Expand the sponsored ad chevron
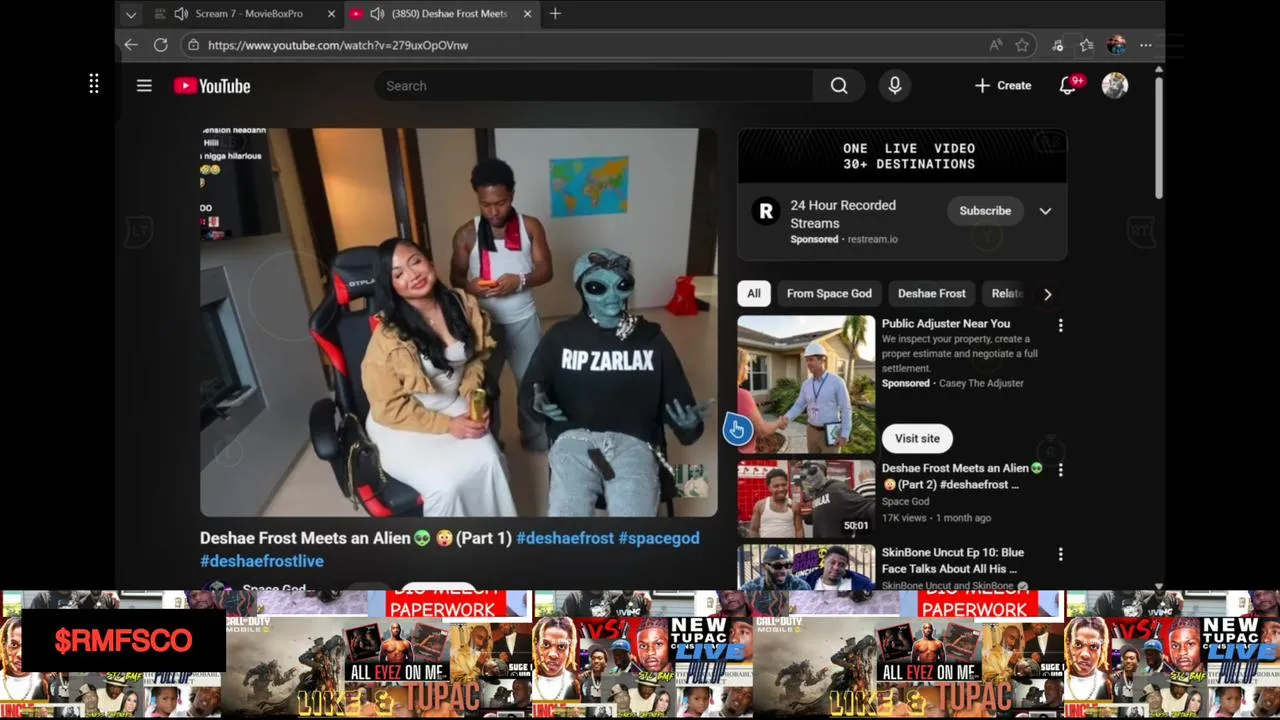The height and width of the screenshot is (720, 1280). click(1045, 211)
